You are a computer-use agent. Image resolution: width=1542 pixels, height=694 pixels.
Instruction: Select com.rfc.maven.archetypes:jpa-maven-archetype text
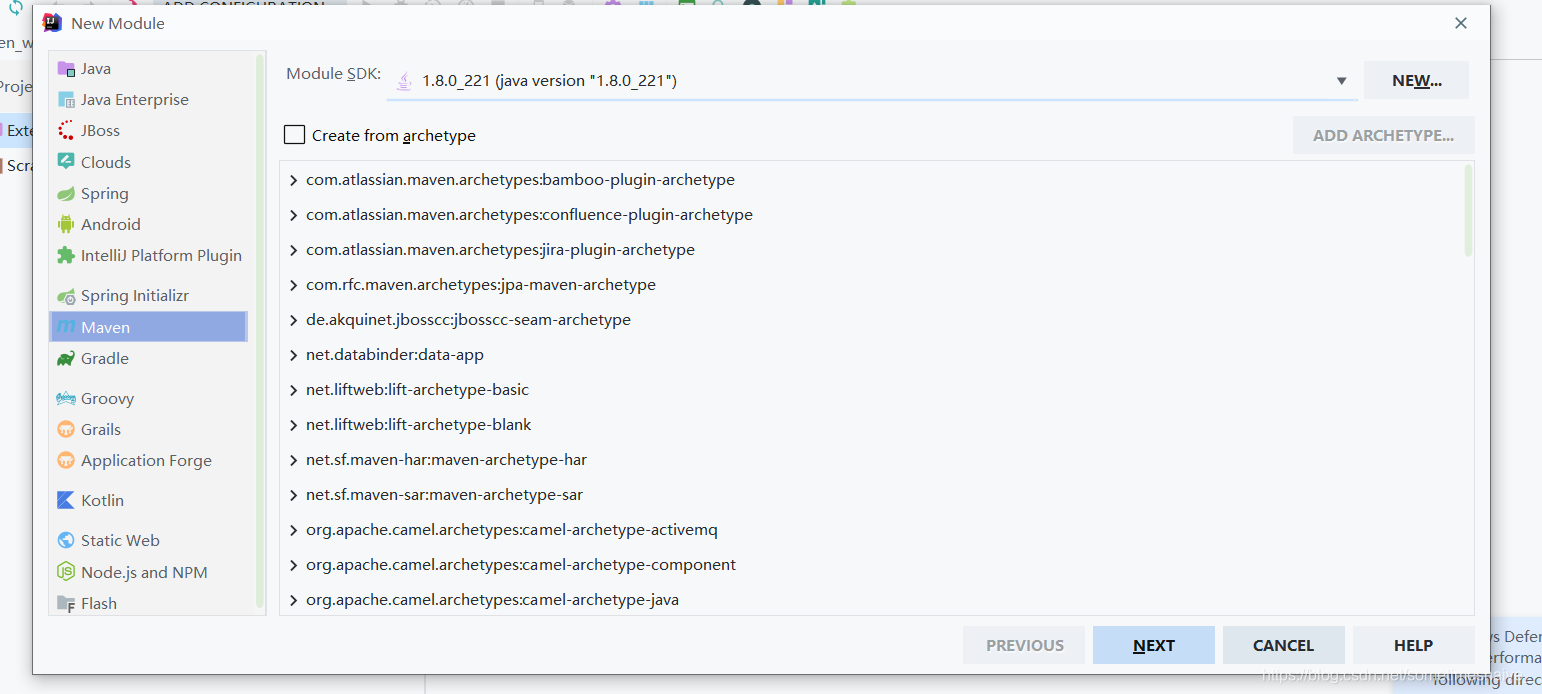point(481,285)
